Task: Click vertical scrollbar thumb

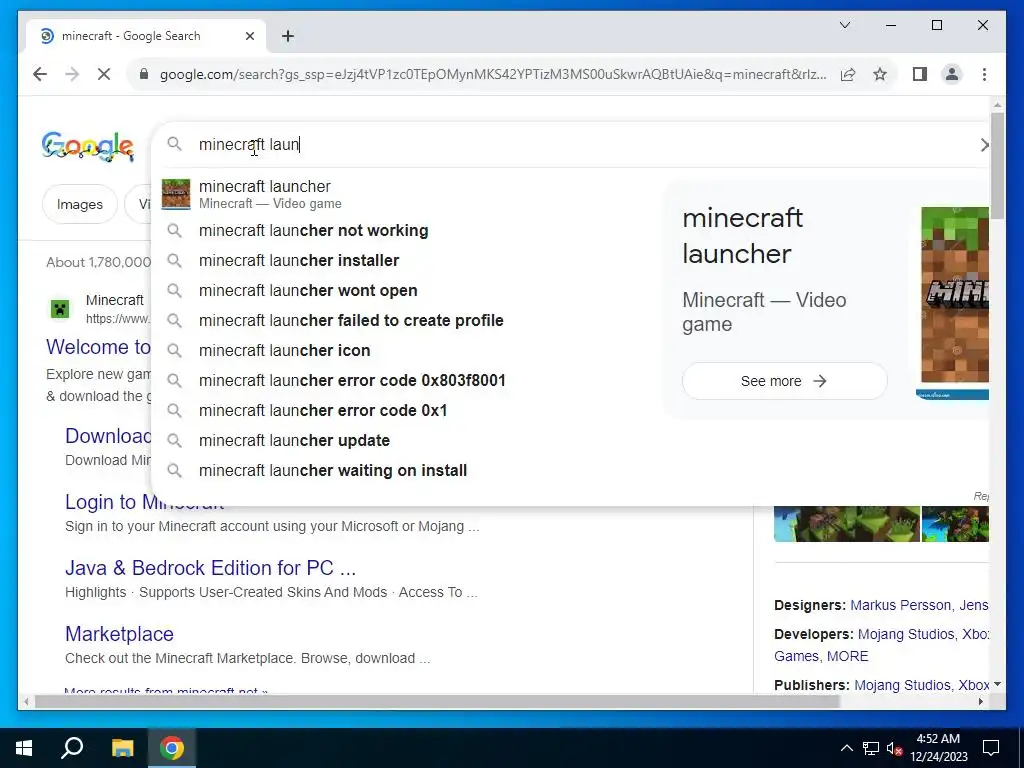Action: point(997,165)
